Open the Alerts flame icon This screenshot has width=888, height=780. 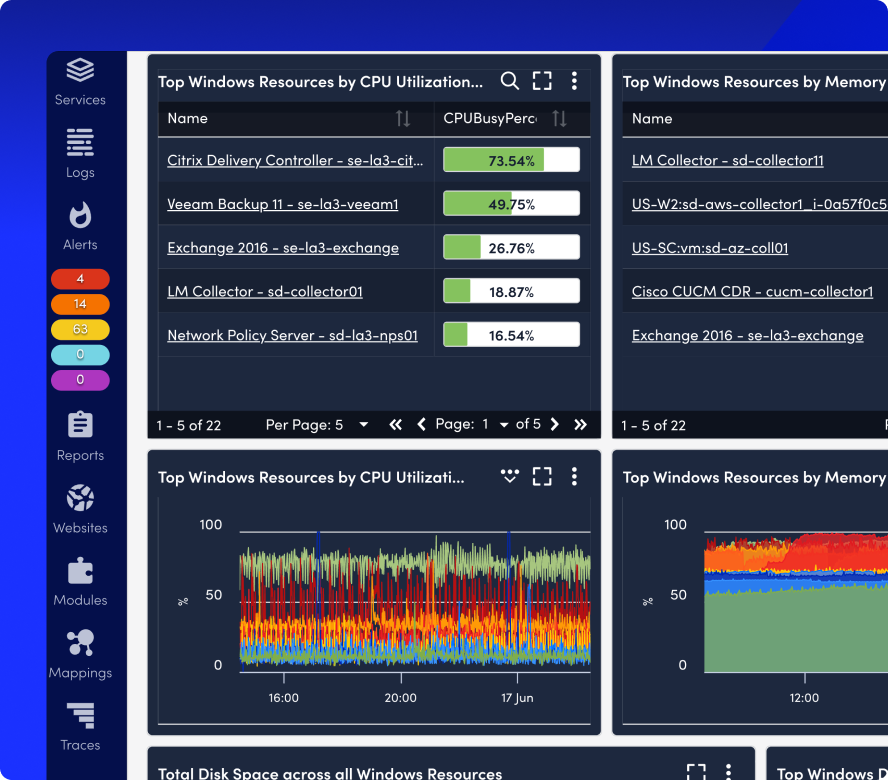pos(80,215)
